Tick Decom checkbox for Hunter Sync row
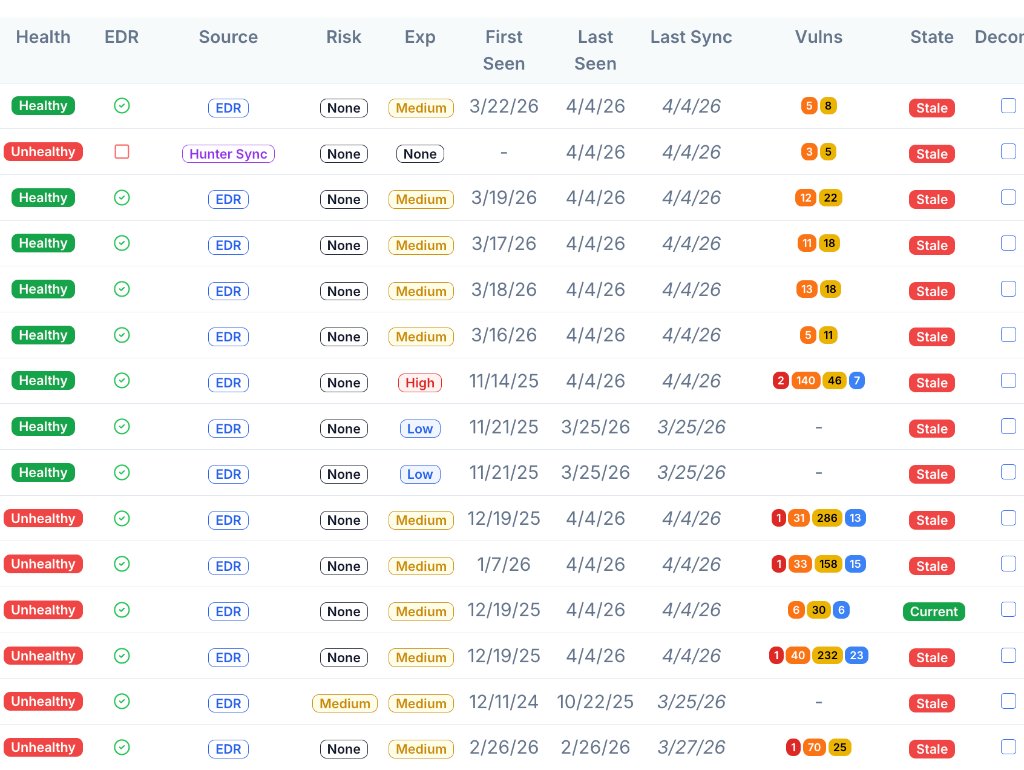The image size is (1024, 770). coord(1008,151)
